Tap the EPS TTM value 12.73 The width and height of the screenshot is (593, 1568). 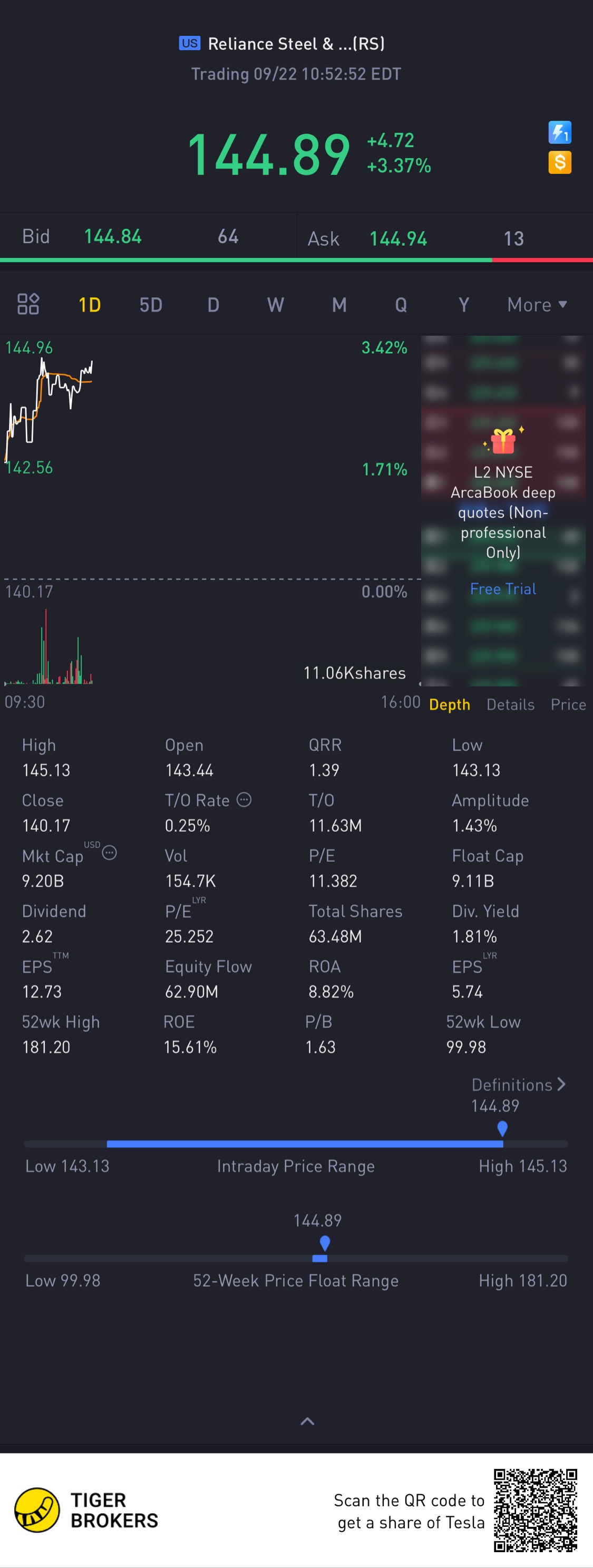[42, 992]
